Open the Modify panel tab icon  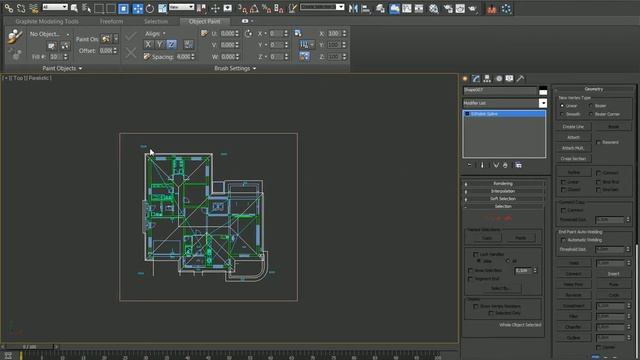tap(476, 78)
